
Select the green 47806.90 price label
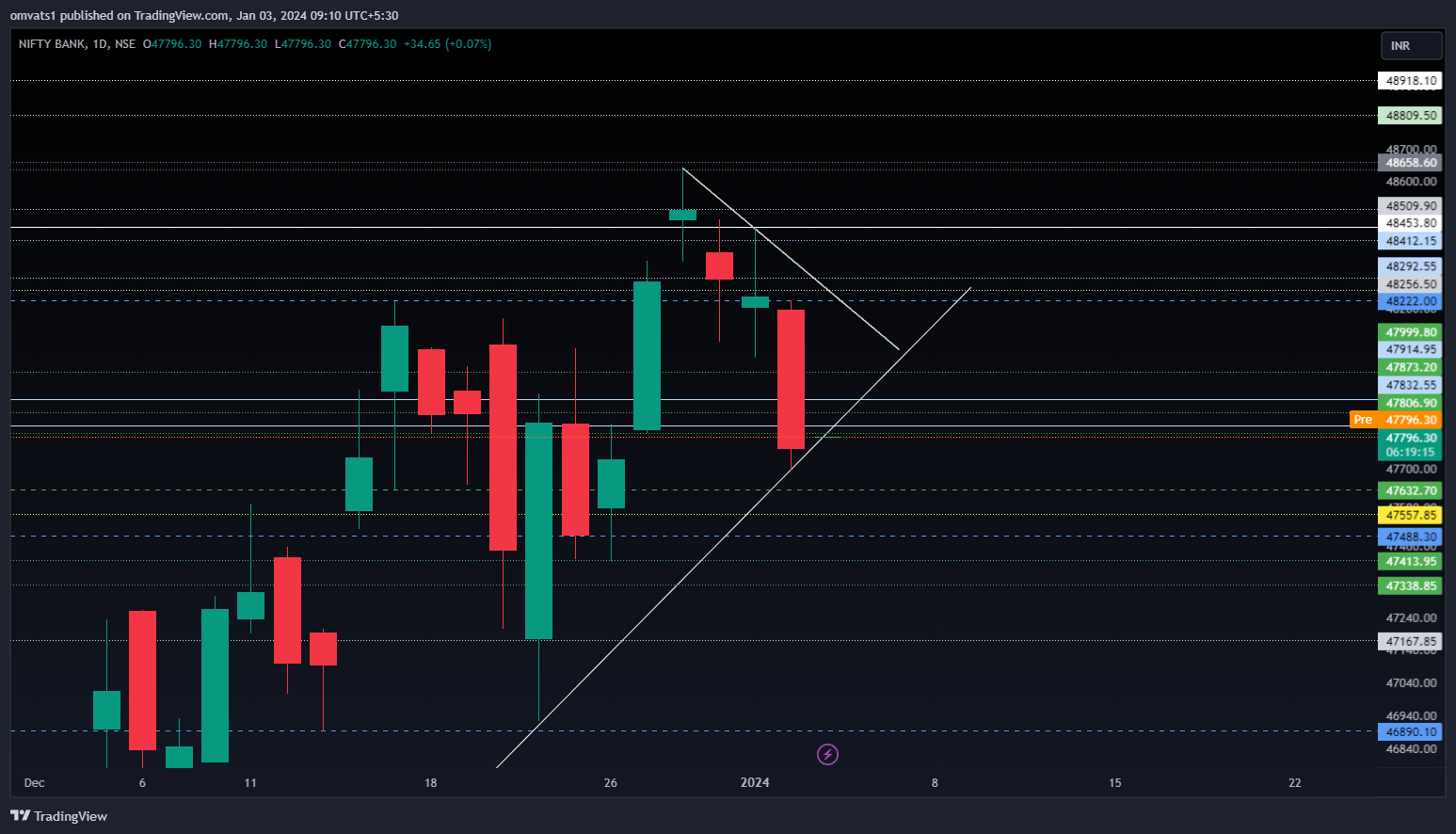click(1410, 403)
